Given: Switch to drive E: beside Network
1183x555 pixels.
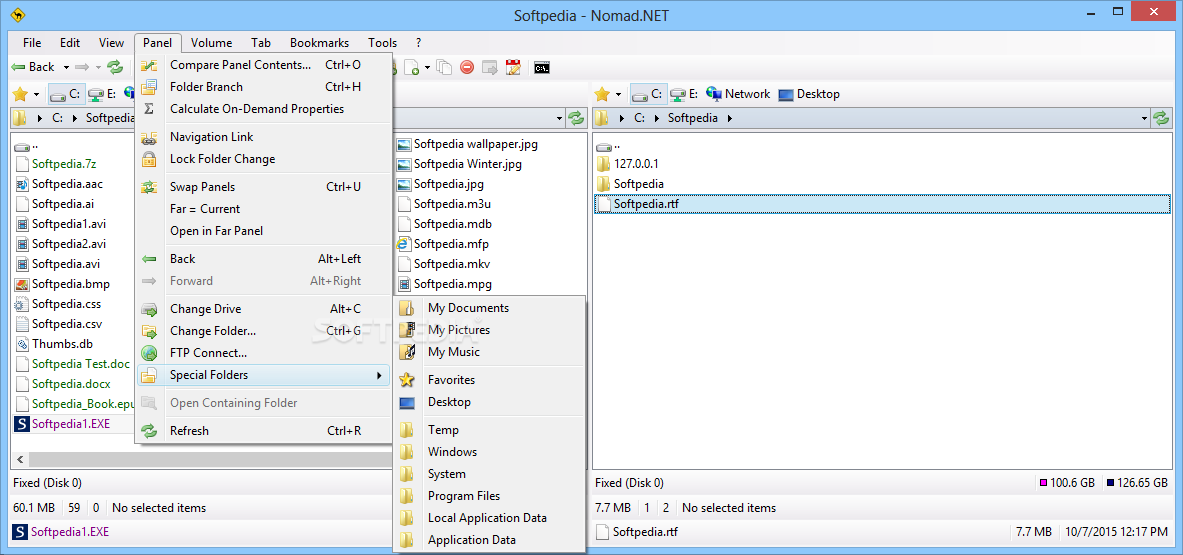Looking at the screenshot, I should tap(685, 94).
